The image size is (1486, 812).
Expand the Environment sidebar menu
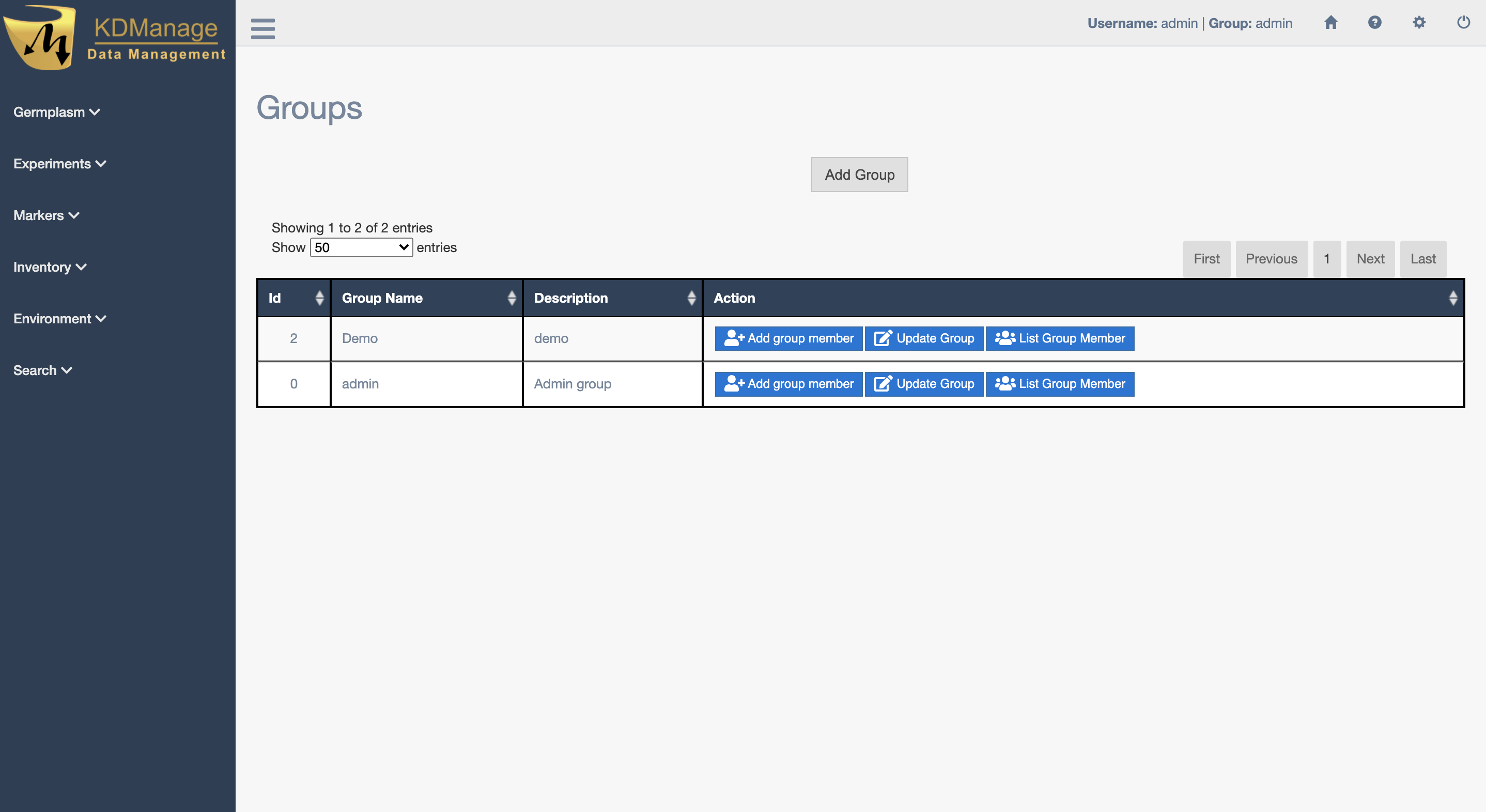point(59,318)
